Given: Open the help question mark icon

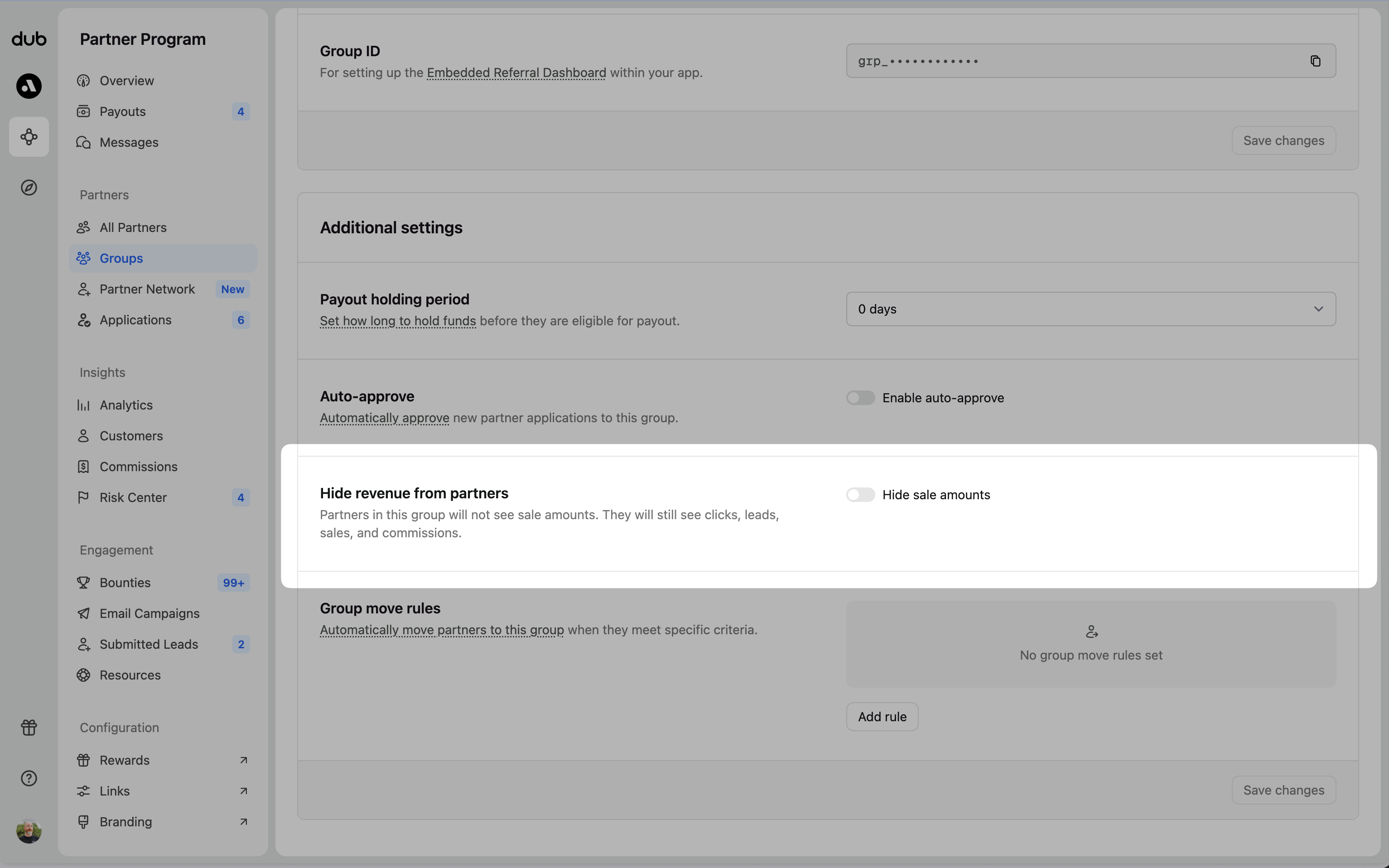Looking at the screenshot, I should click(29, 778).
